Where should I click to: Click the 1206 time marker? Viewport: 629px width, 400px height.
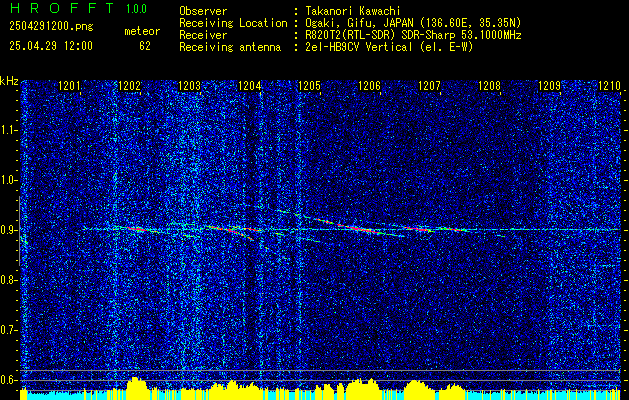click(369, 86)
